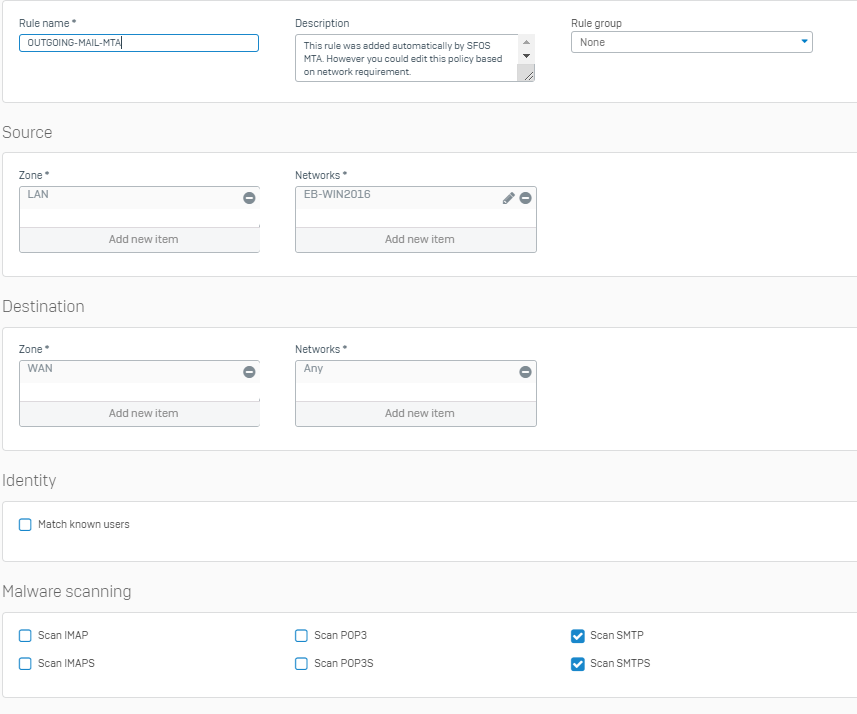The width and height of the screenshot is (857, 714).
Task: Open the Rule group dropdown
Action: [691, 42]
